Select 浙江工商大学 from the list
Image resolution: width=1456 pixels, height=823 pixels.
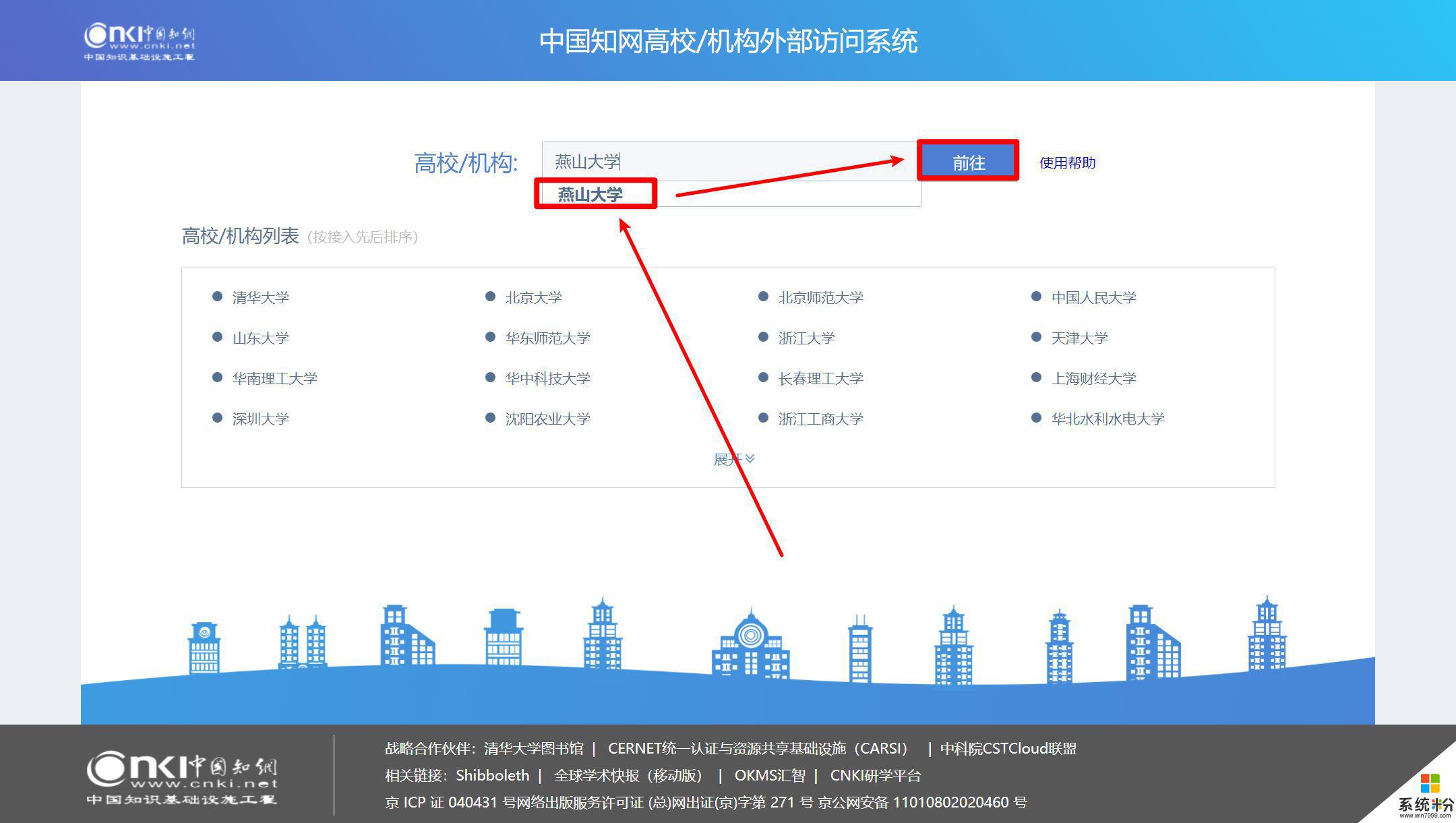click(x=820, y=419)
